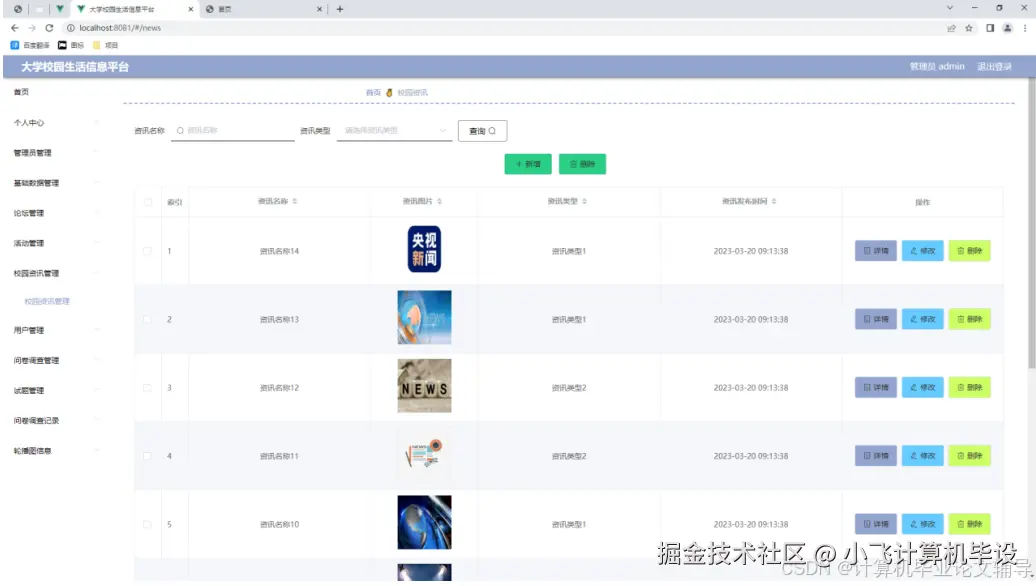Image resolution: width=1036 pixels, height=586 pixels.
Task: Expand the 活动管理 sidebar section
Action: 36,242
